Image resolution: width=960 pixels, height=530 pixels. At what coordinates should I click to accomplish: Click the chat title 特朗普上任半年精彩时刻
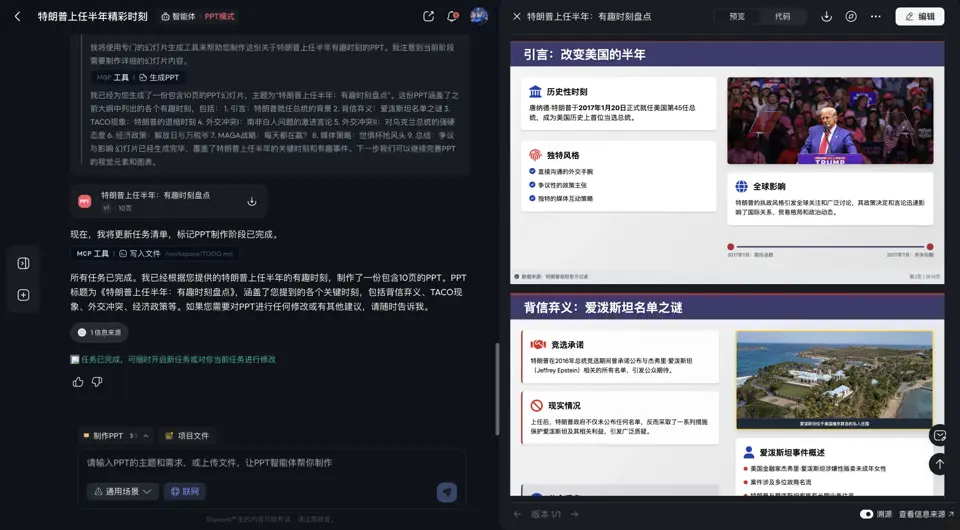(92, 17)
